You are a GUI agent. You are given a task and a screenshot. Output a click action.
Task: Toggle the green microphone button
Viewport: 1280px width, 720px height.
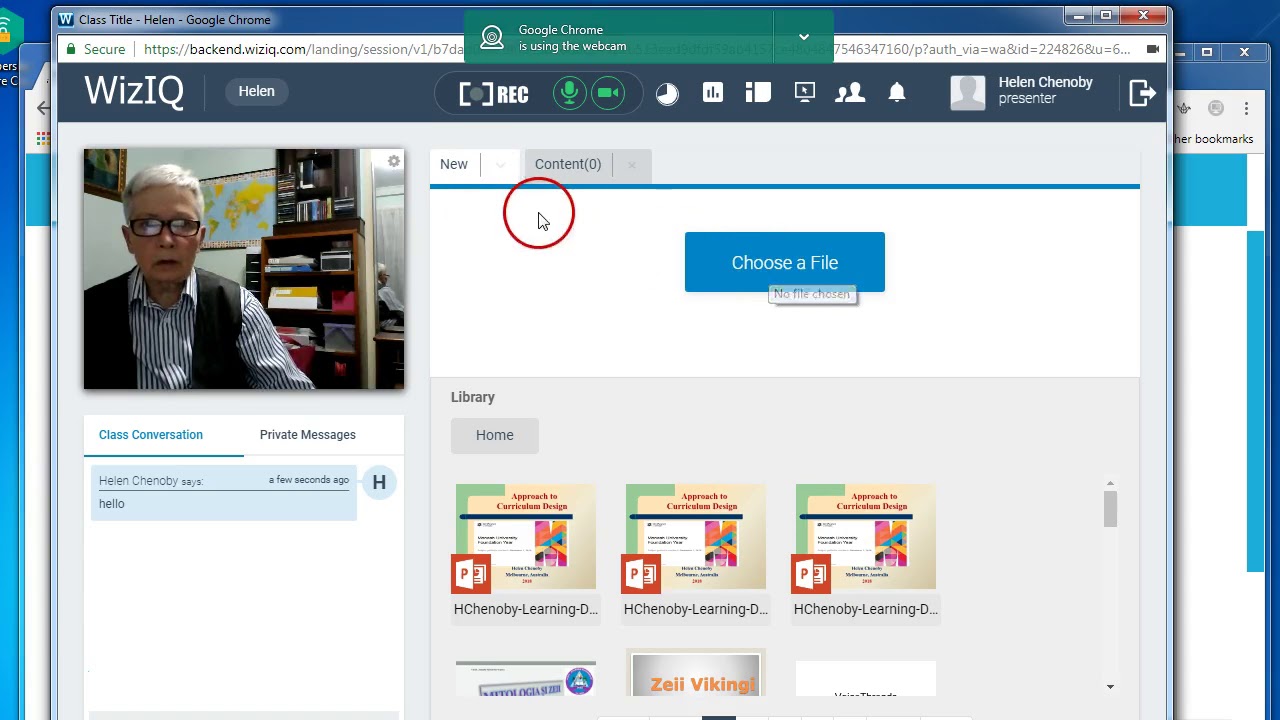[569, 93]
